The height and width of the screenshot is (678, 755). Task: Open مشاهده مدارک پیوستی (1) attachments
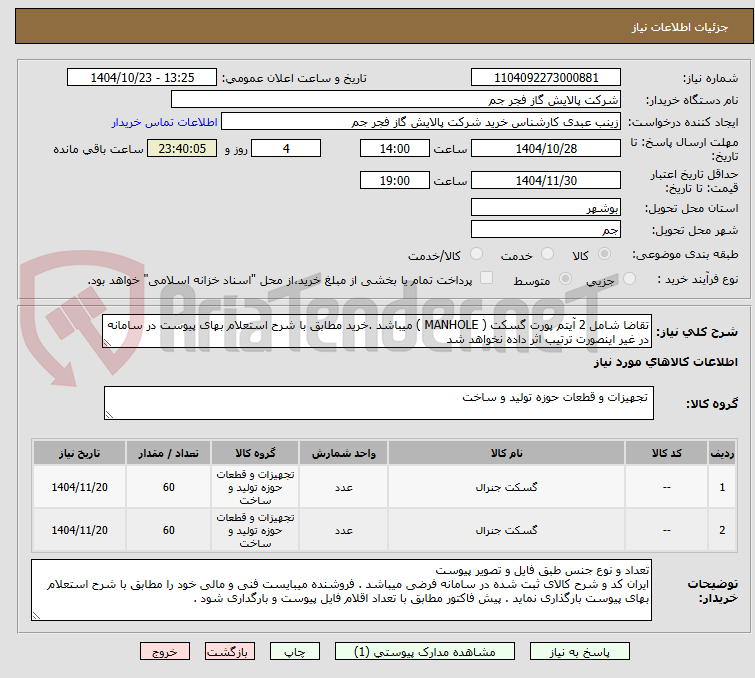(425, 652)
